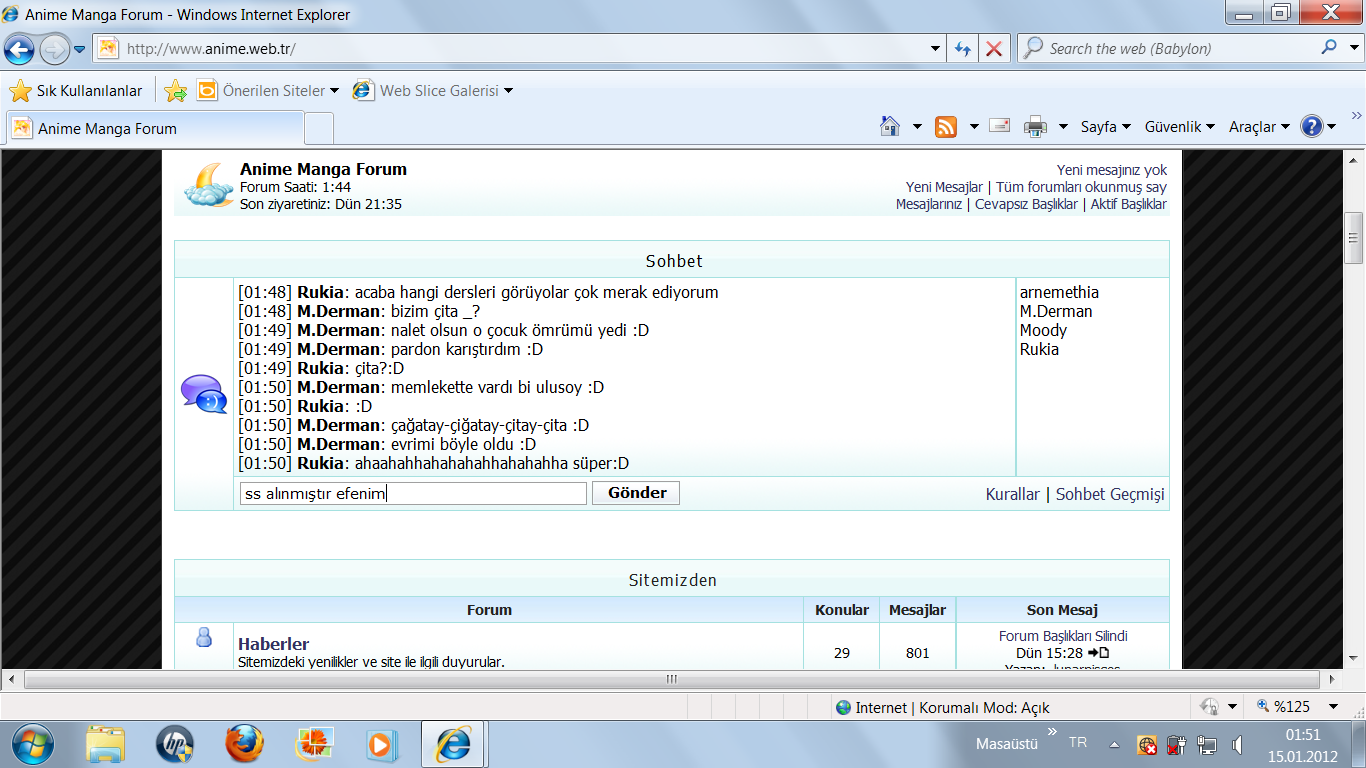Expand the address bar history dropdown

(935, 48)
